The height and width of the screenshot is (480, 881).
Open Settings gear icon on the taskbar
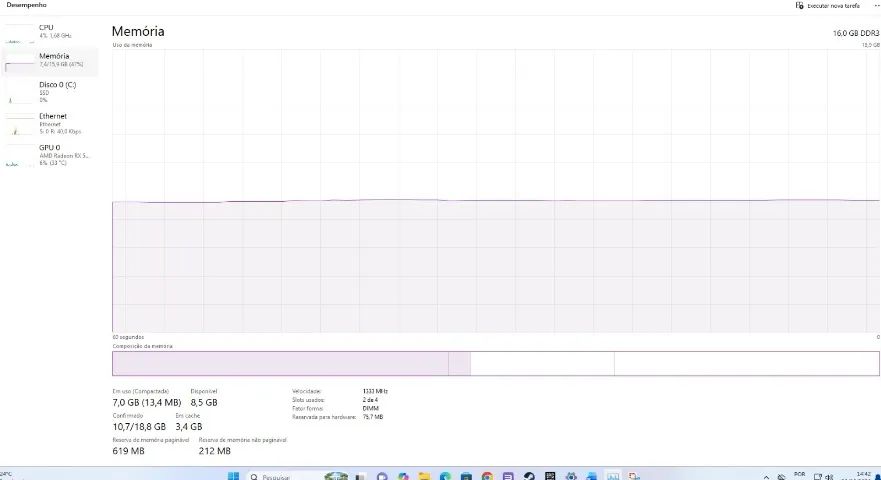[571, 477]
